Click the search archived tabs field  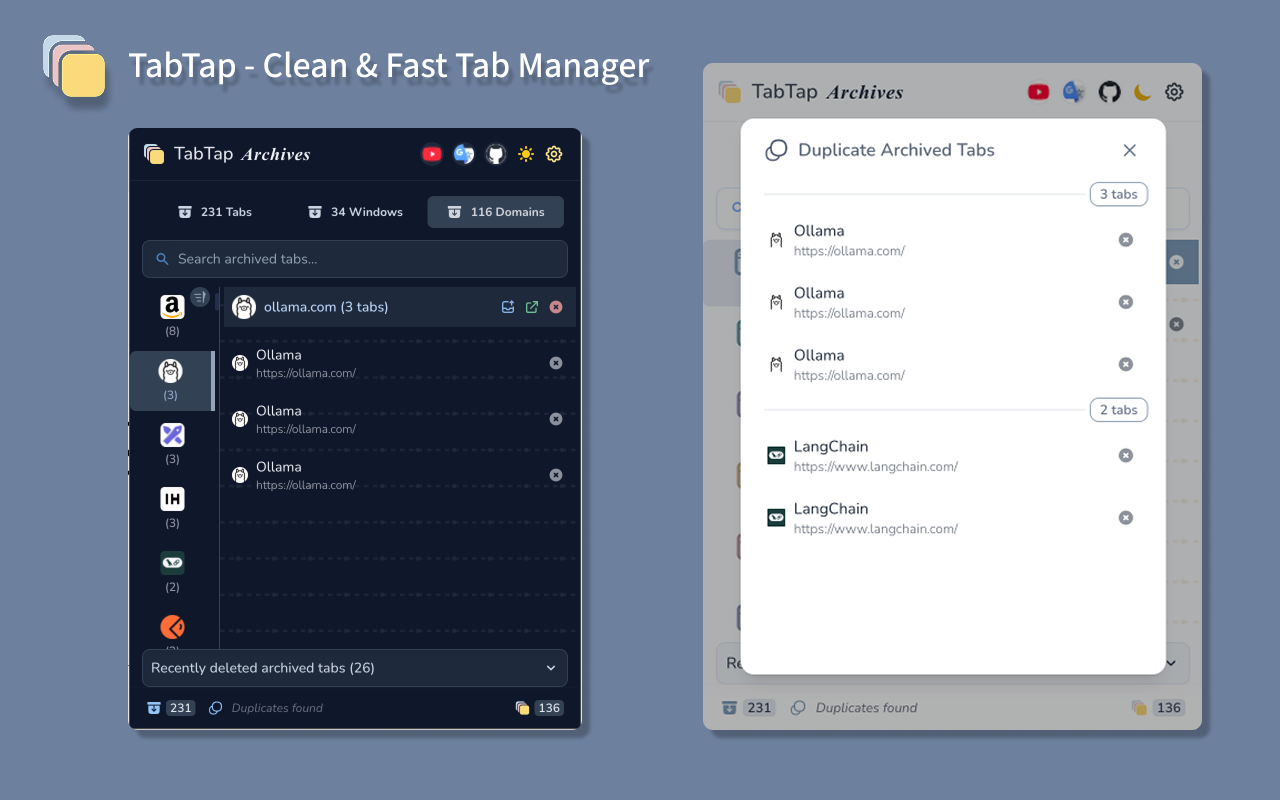[x=355, y=258]
